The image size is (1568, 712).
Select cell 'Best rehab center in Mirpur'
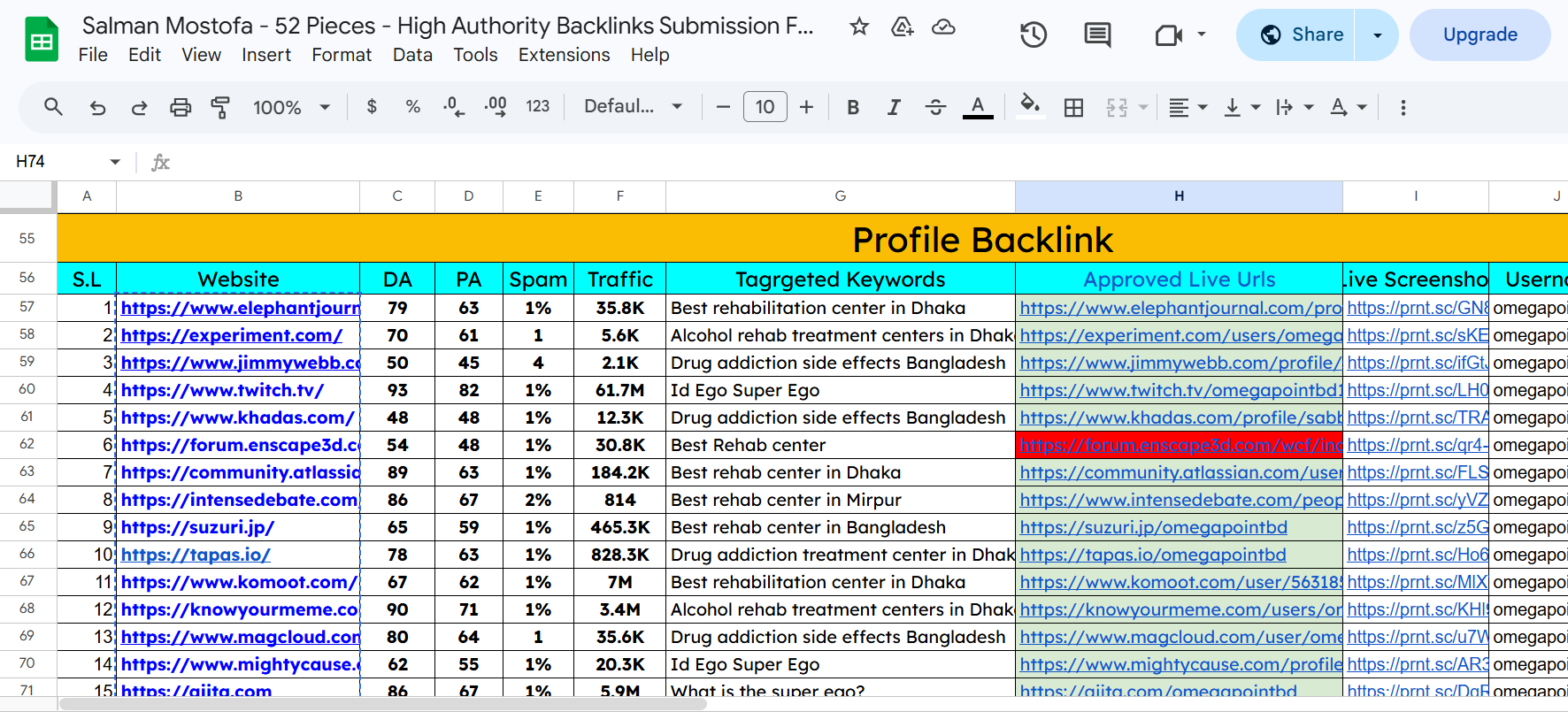[x=840, y=500]
